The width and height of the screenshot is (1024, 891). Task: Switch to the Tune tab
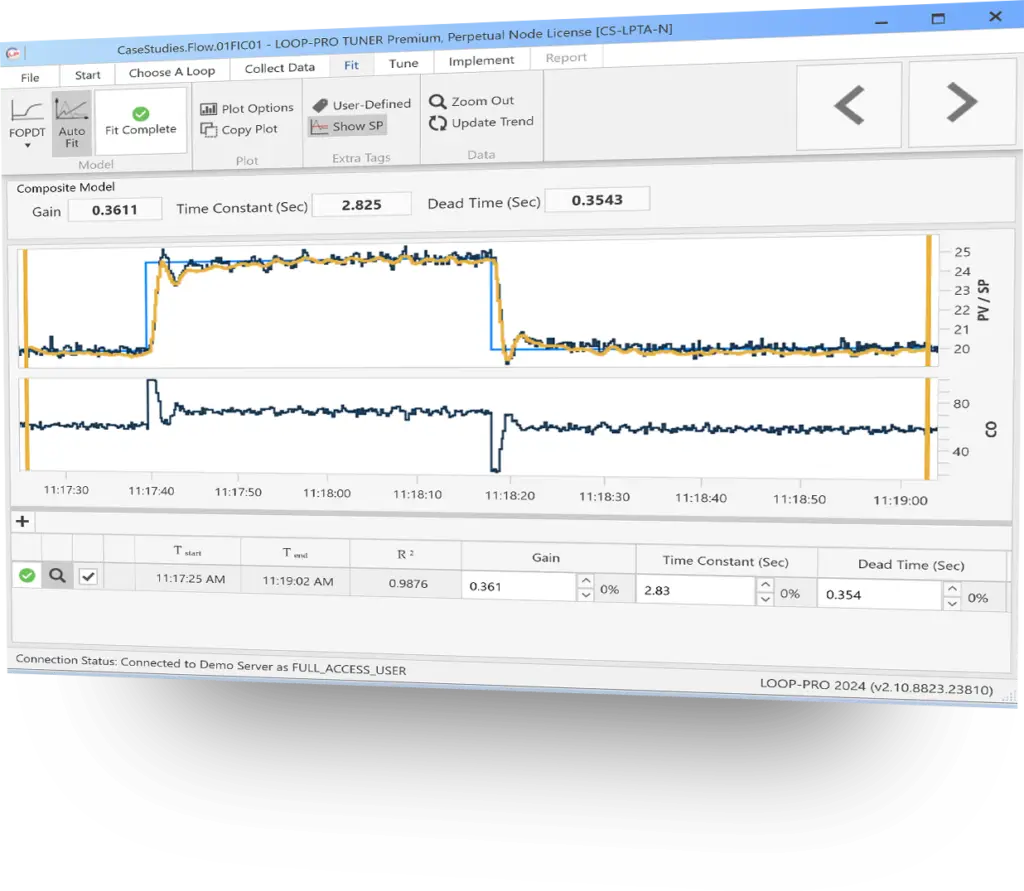pos(403,63)
